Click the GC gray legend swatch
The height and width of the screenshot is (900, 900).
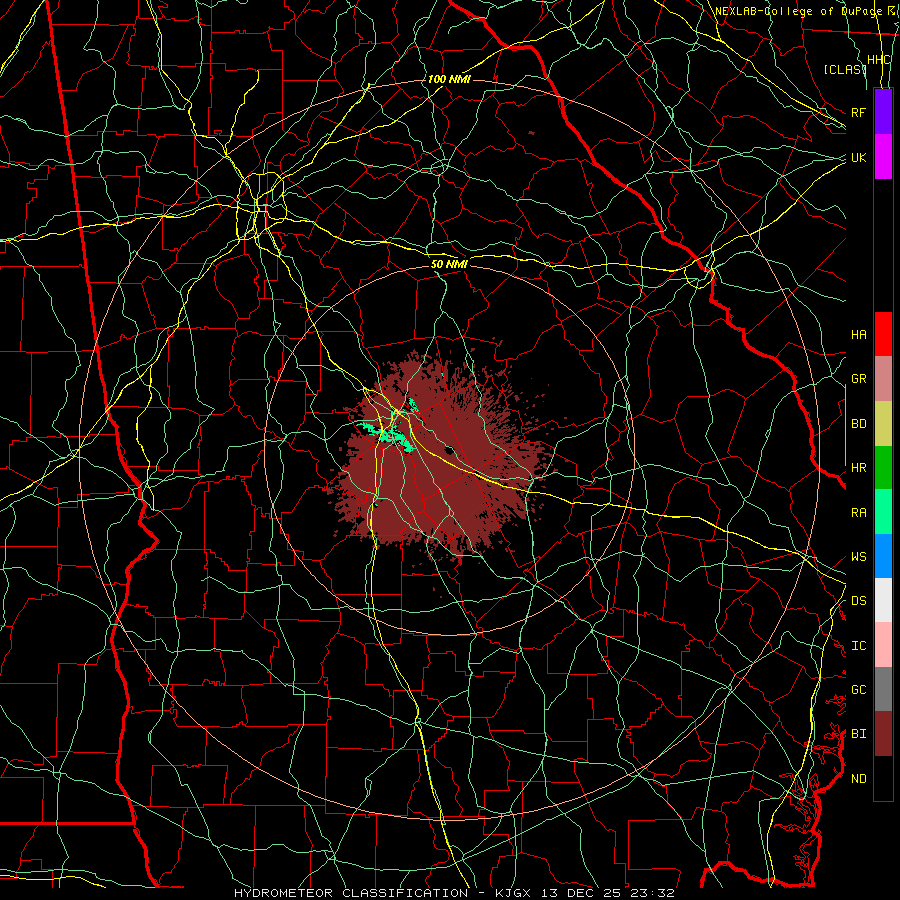883,689
